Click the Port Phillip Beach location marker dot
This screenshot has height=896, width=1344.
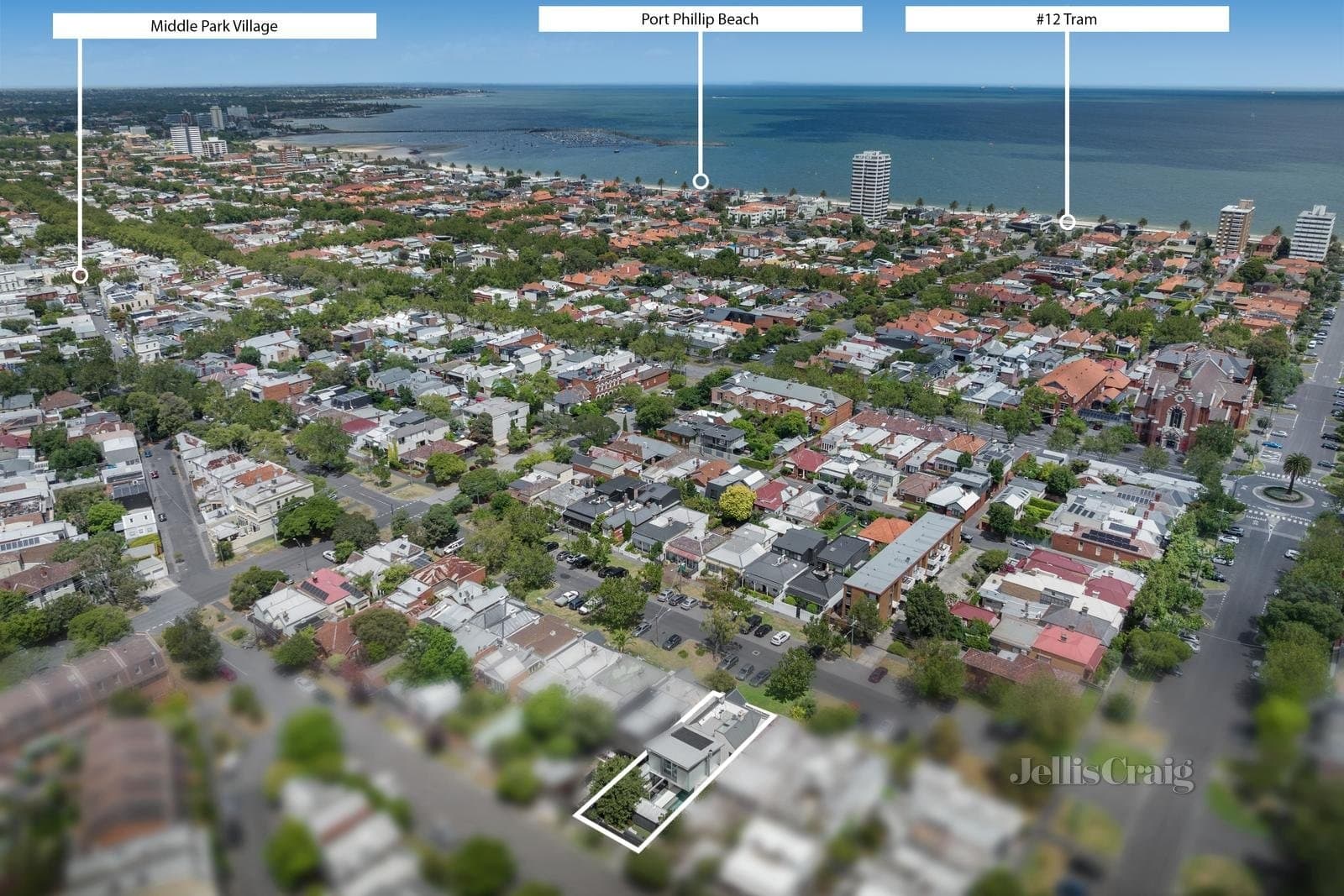click(x=701, y=181)
